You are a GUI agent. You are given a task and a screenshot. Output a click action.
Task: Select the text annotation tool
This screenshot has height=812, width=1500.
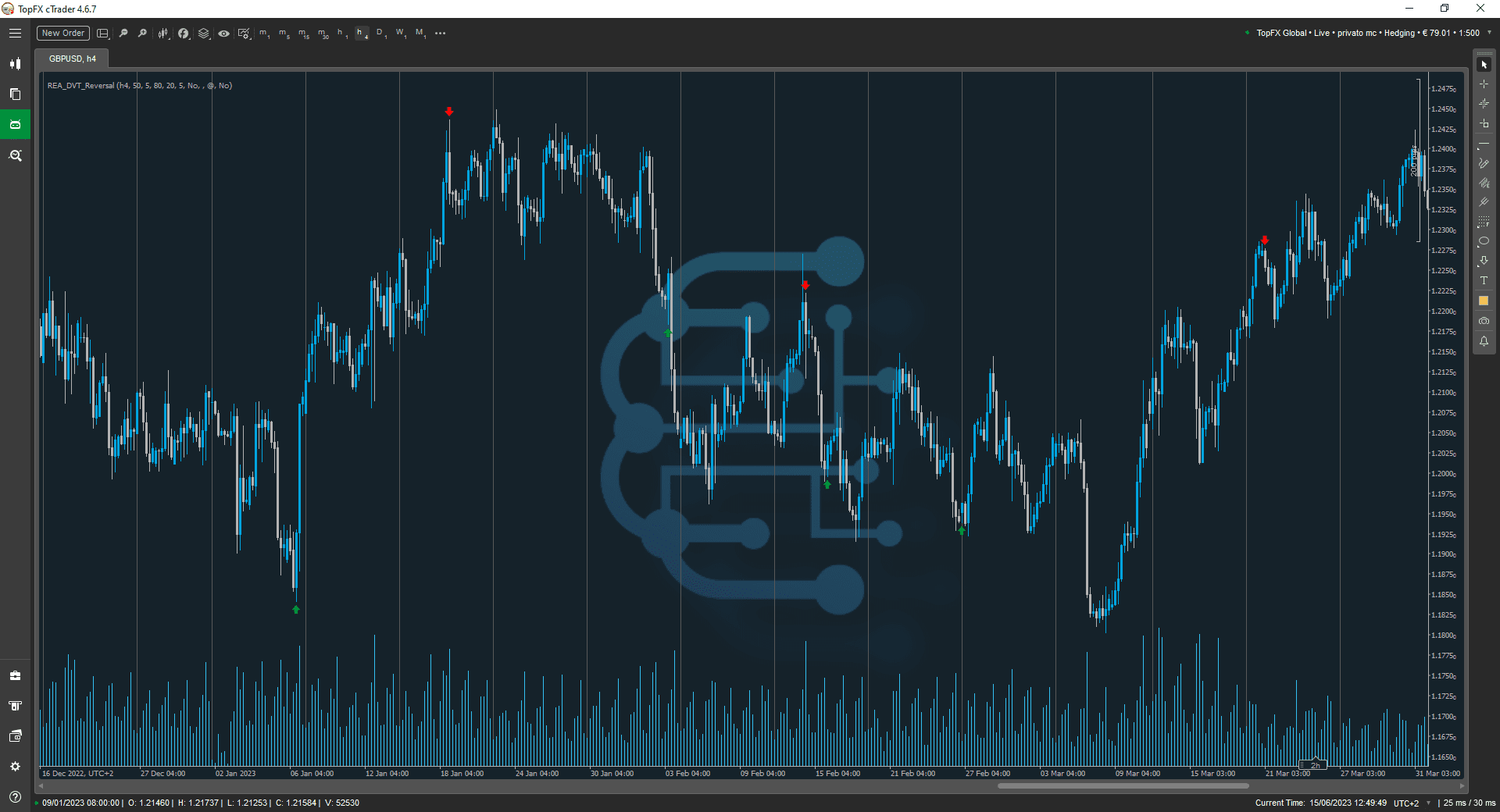click(x=1484, y=281)
